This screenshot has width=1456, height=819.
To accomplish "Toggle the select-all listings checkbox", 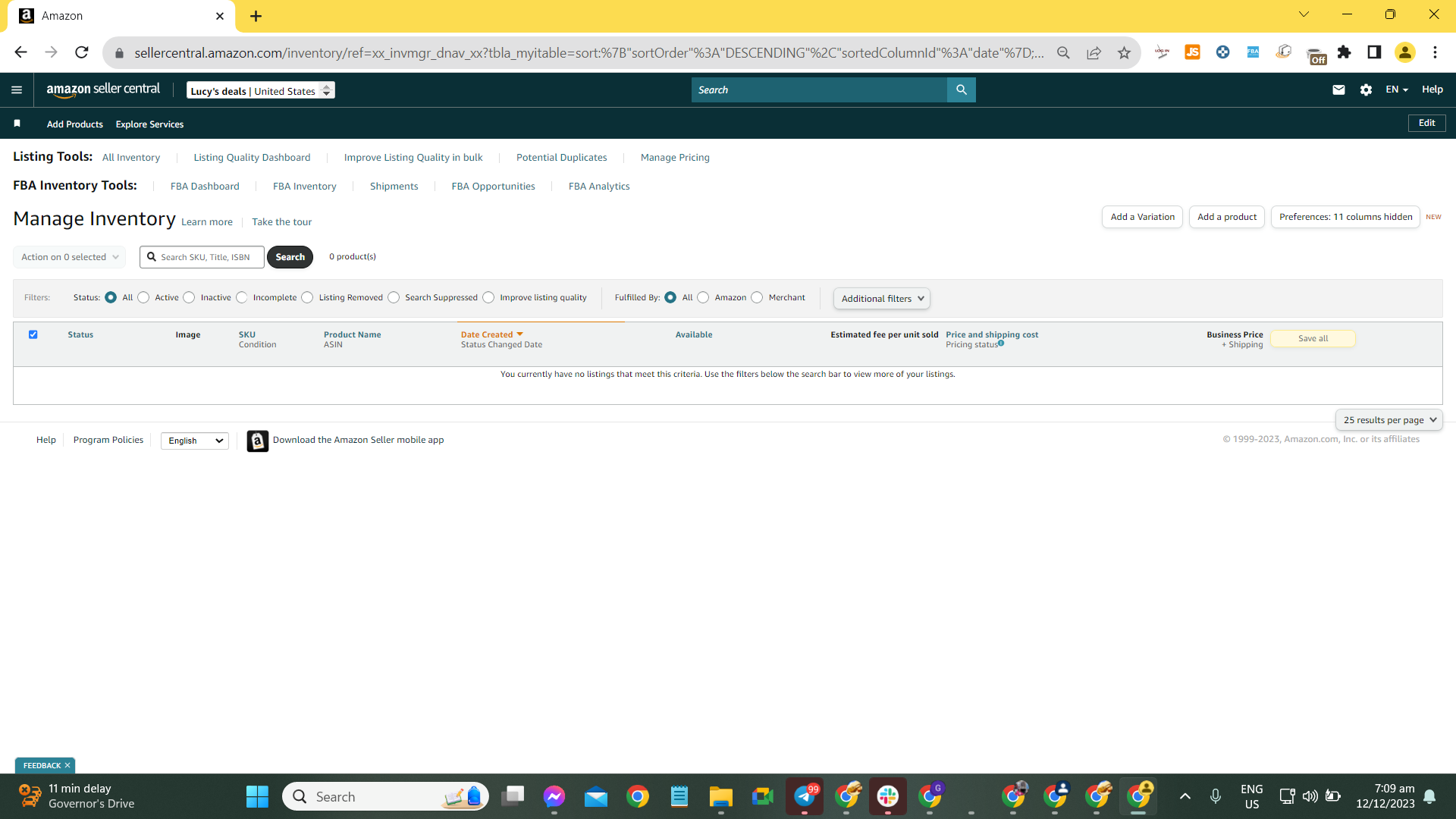I will pyautogui.click(x=33, y=334).
